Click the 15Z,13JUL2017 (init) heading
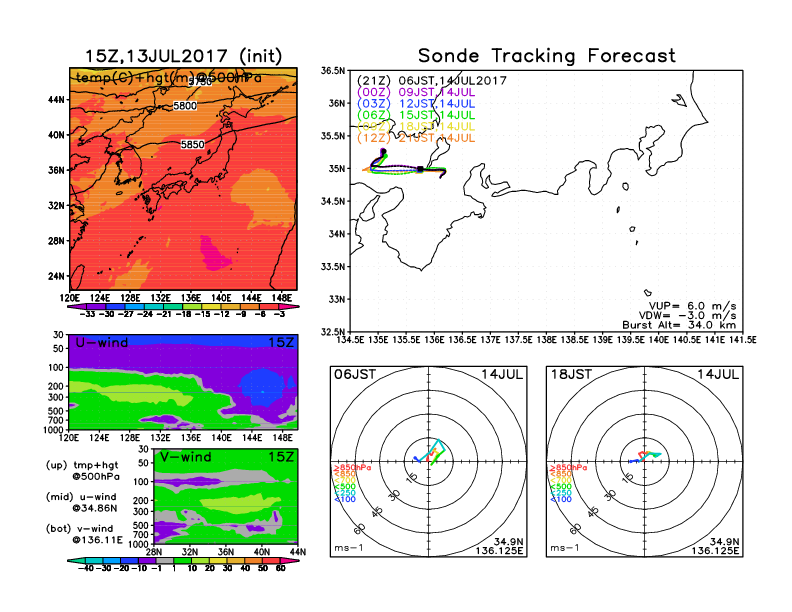This screenshot has height=612, width=792. 184,56
